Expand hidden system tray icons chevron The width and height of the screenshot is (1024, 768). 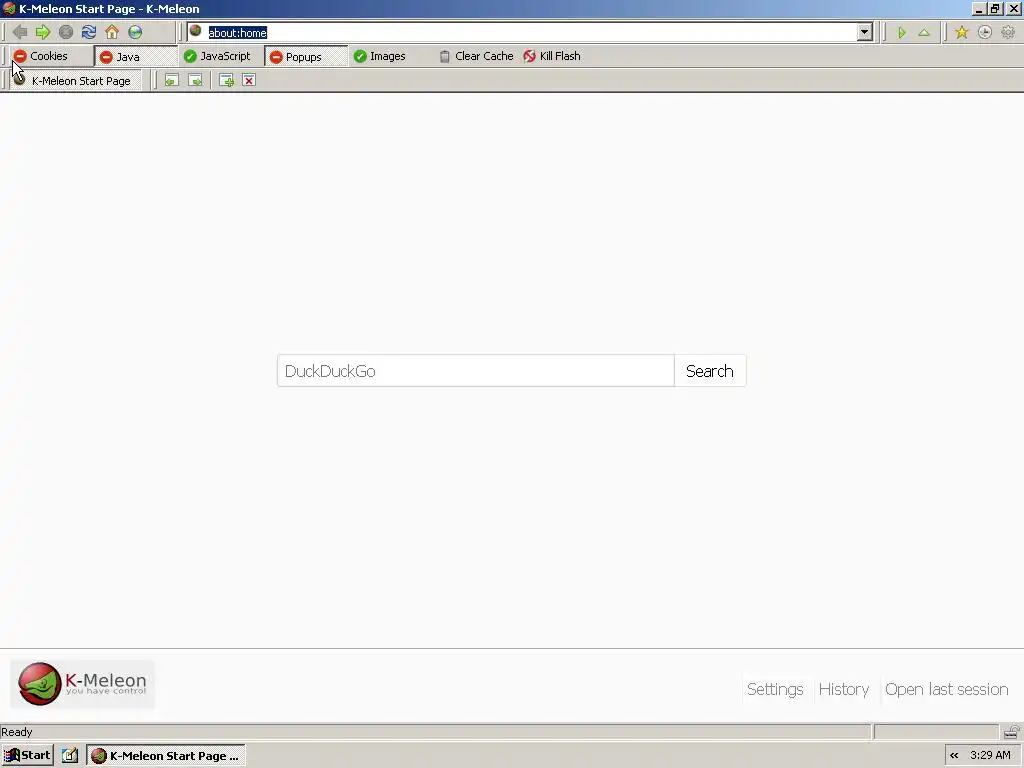(x=954, y=756)
